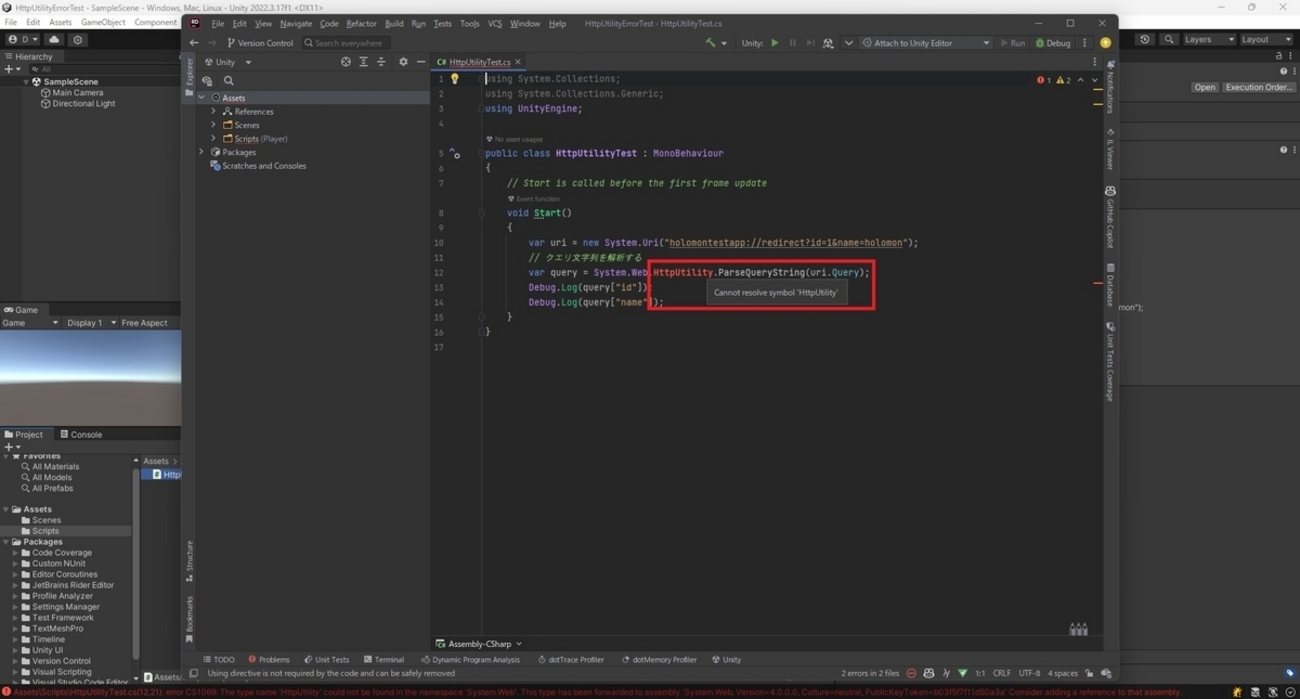This screenshot has width=1300, height=699.
Task: Open the Unit Tests Coverage side panel
Action: click(1110, 362)
